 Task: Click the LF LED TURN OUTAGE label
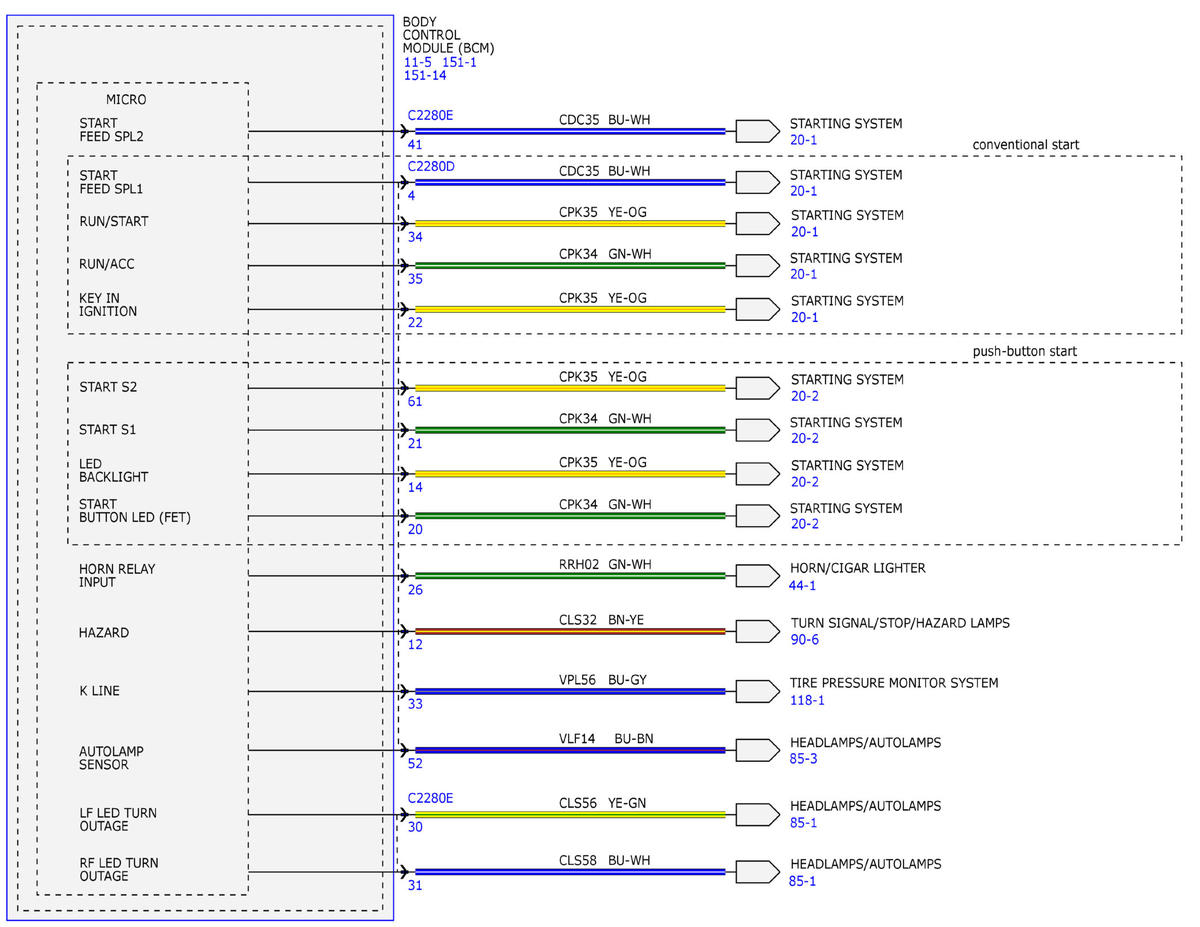(x=117, y=820)
